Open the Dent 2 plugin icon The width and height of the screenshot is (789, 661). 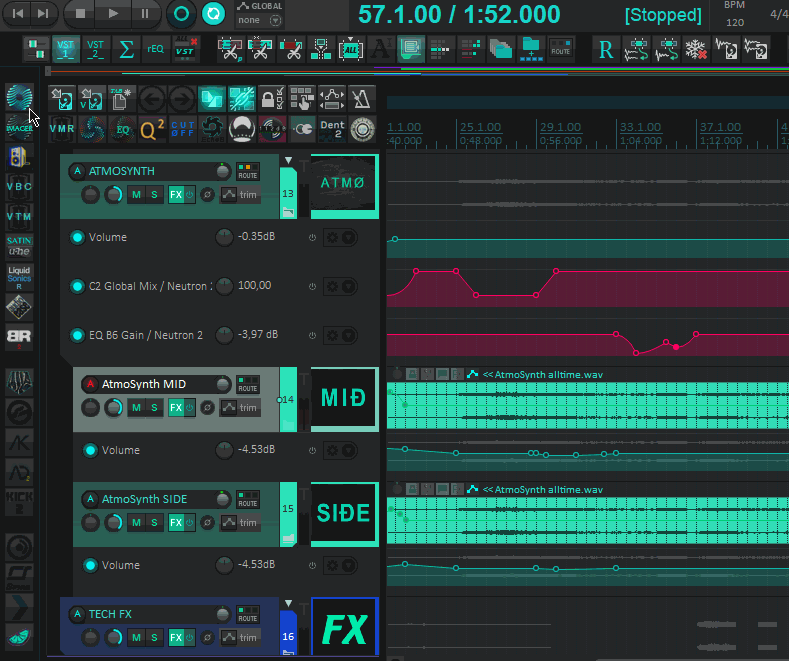pos(333,128)
